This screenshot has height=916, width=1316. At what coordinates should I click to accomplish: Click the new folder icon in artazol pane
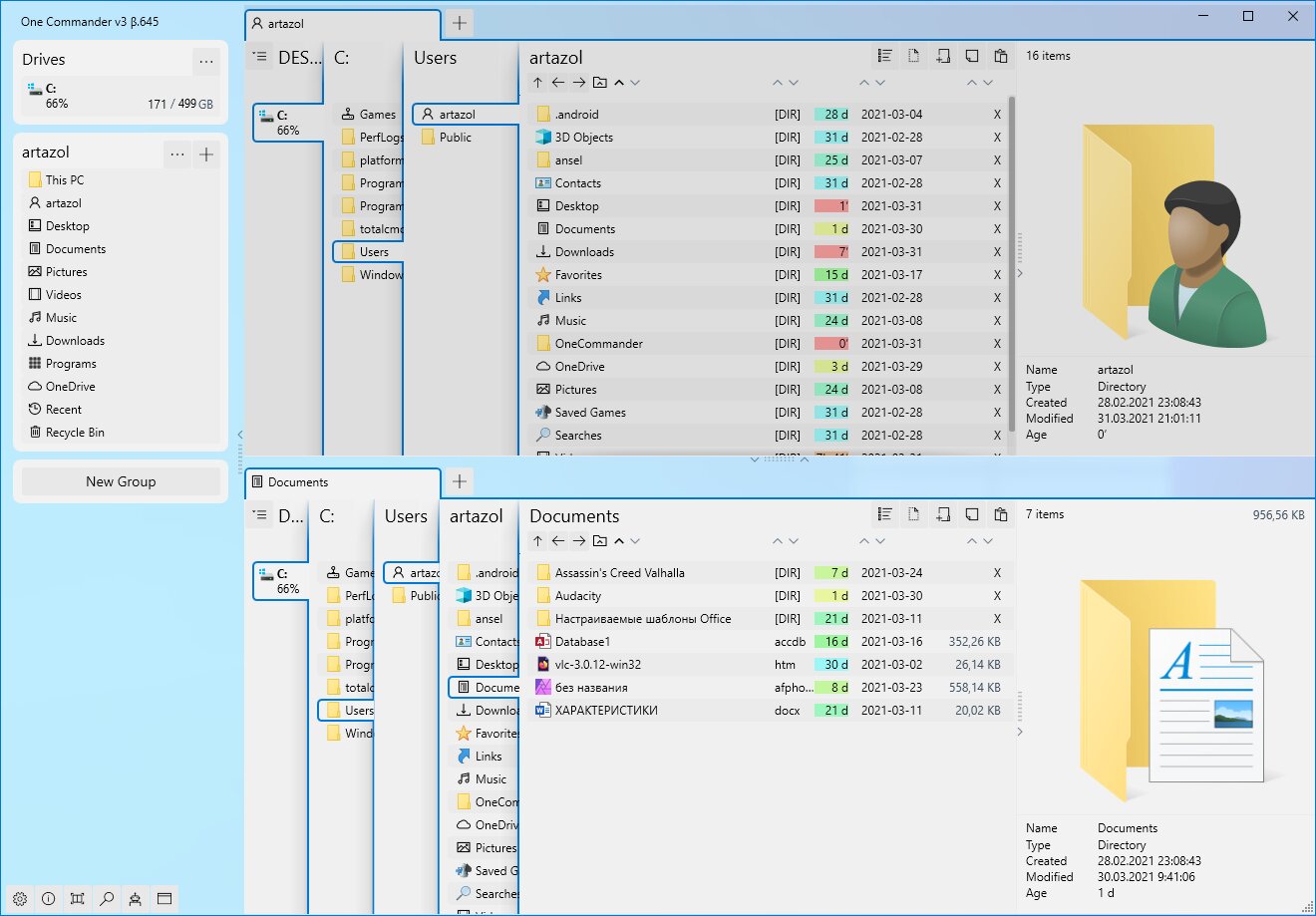tap(942, 57)
